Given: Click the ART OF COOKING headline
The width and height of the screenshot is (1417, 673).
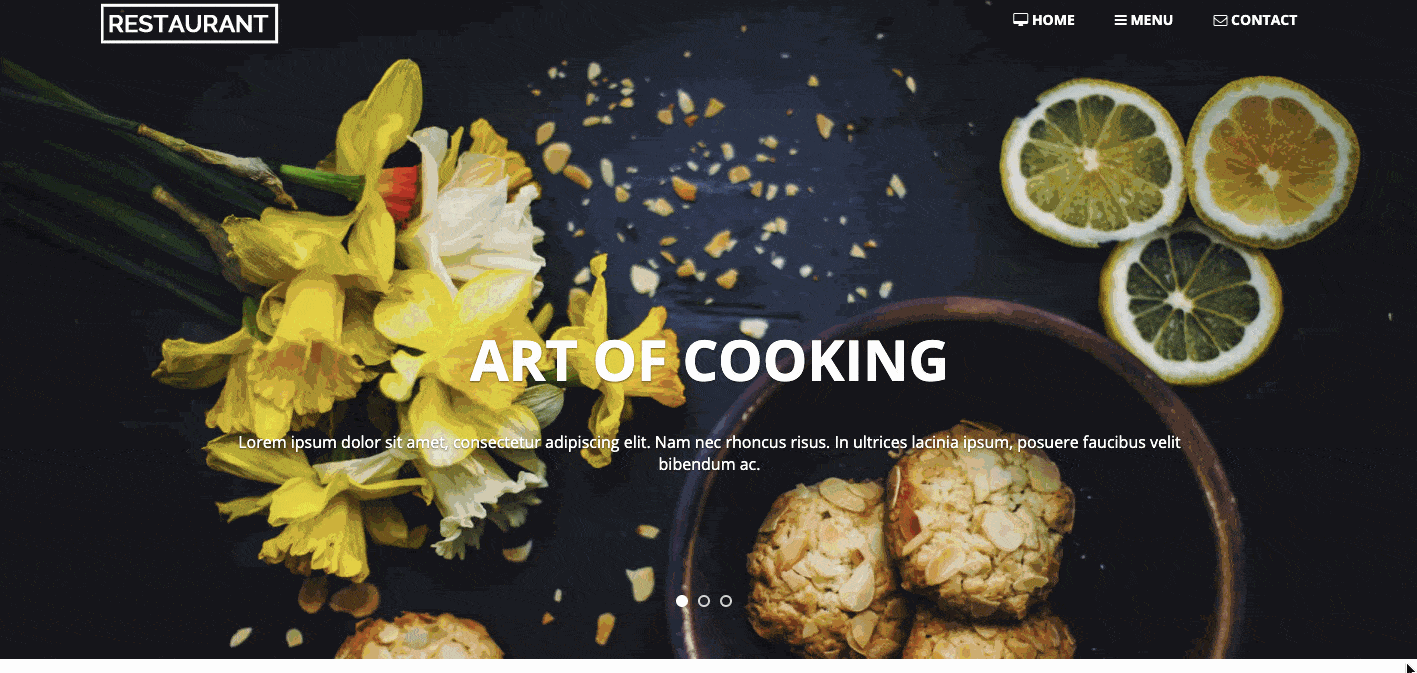Looking at the screenshot, I should click(x=709, y=361).
